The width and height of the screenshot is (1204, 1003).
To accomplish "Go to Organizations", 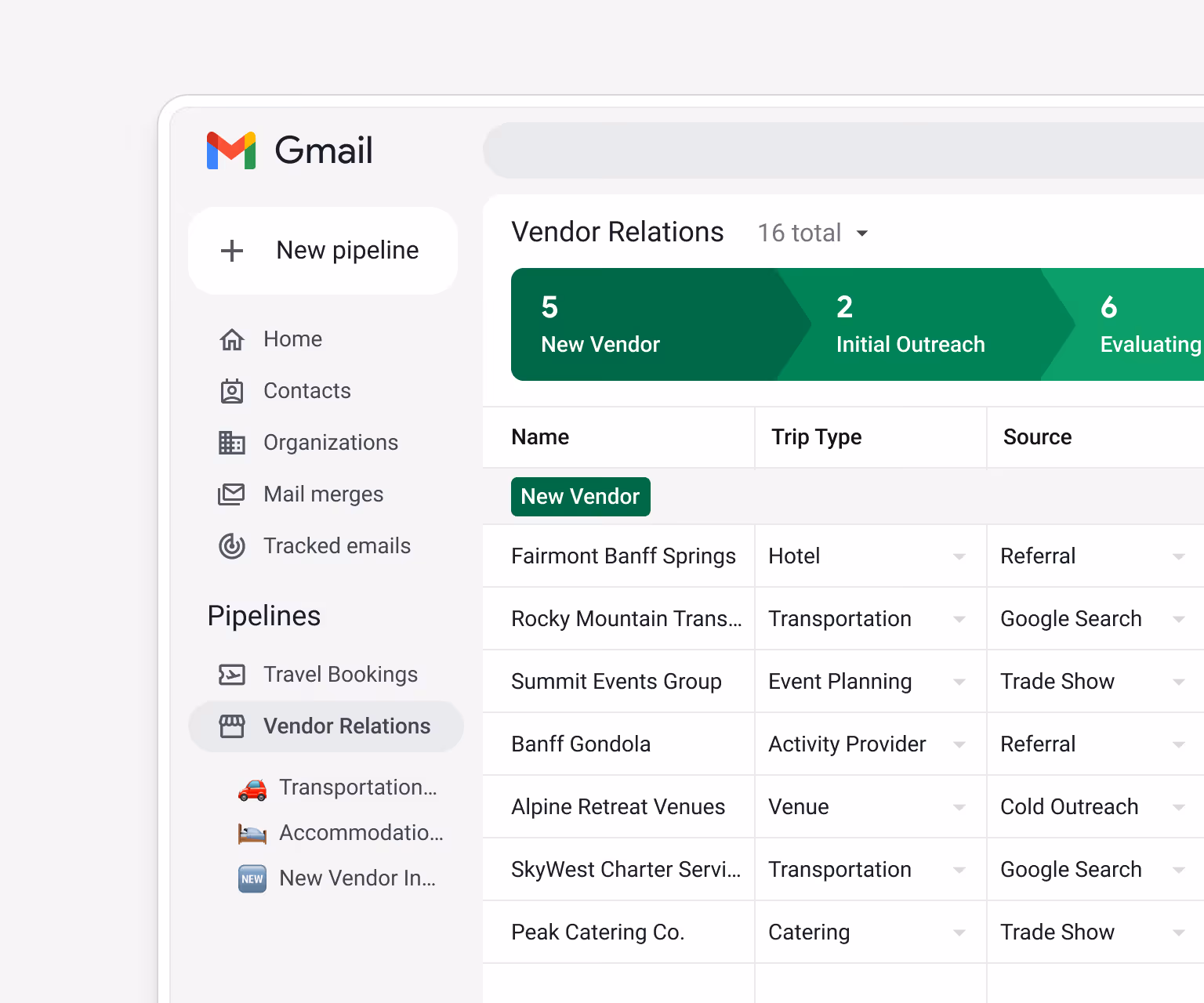I will click(x=331, y=443).
